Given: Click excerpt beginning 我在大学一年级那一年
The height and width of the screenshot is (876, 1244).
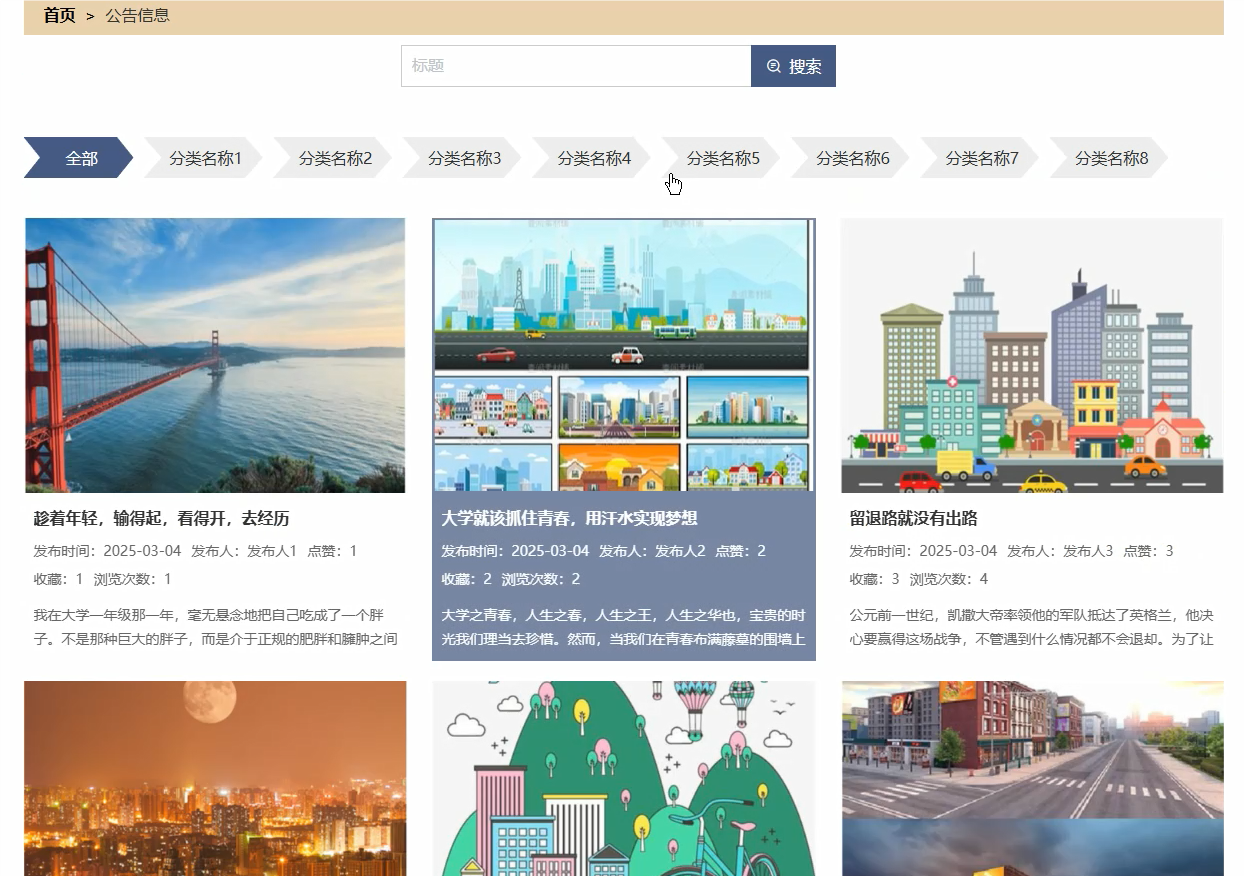Looking at the screenshot, I should pyautogui.click(x=215, y=627).
